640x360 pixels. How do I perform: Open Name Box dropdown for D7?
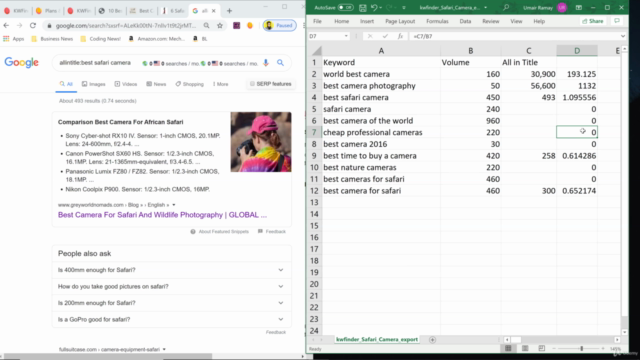[x=346, y=36]
